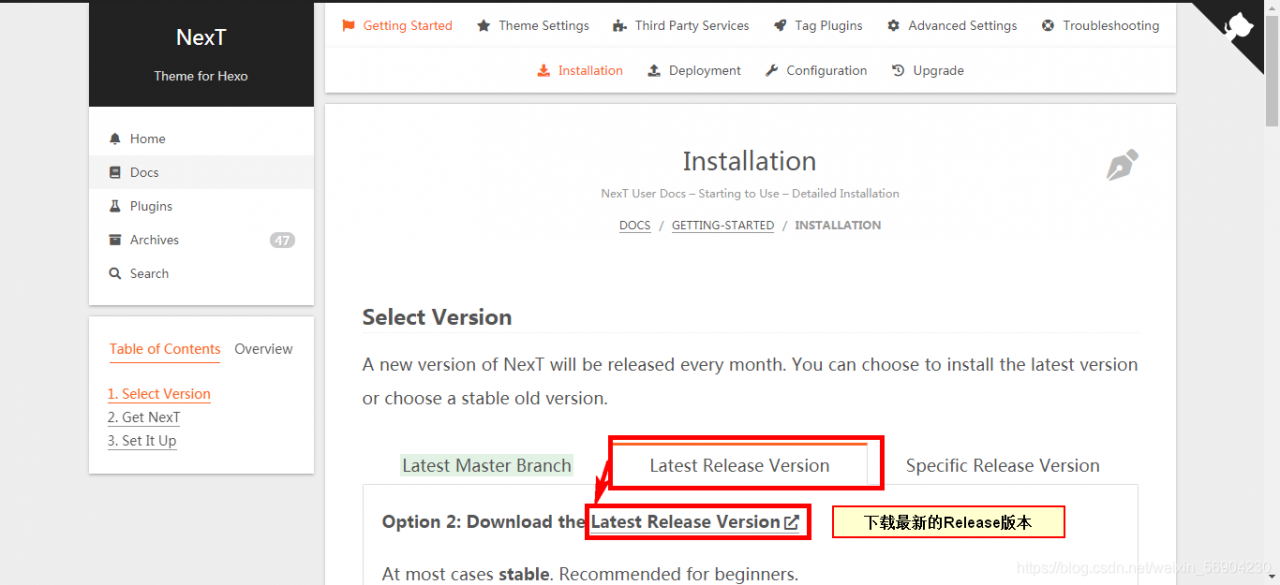
Task: Click the archive box icon beside Archives
Action: (115, 240)
